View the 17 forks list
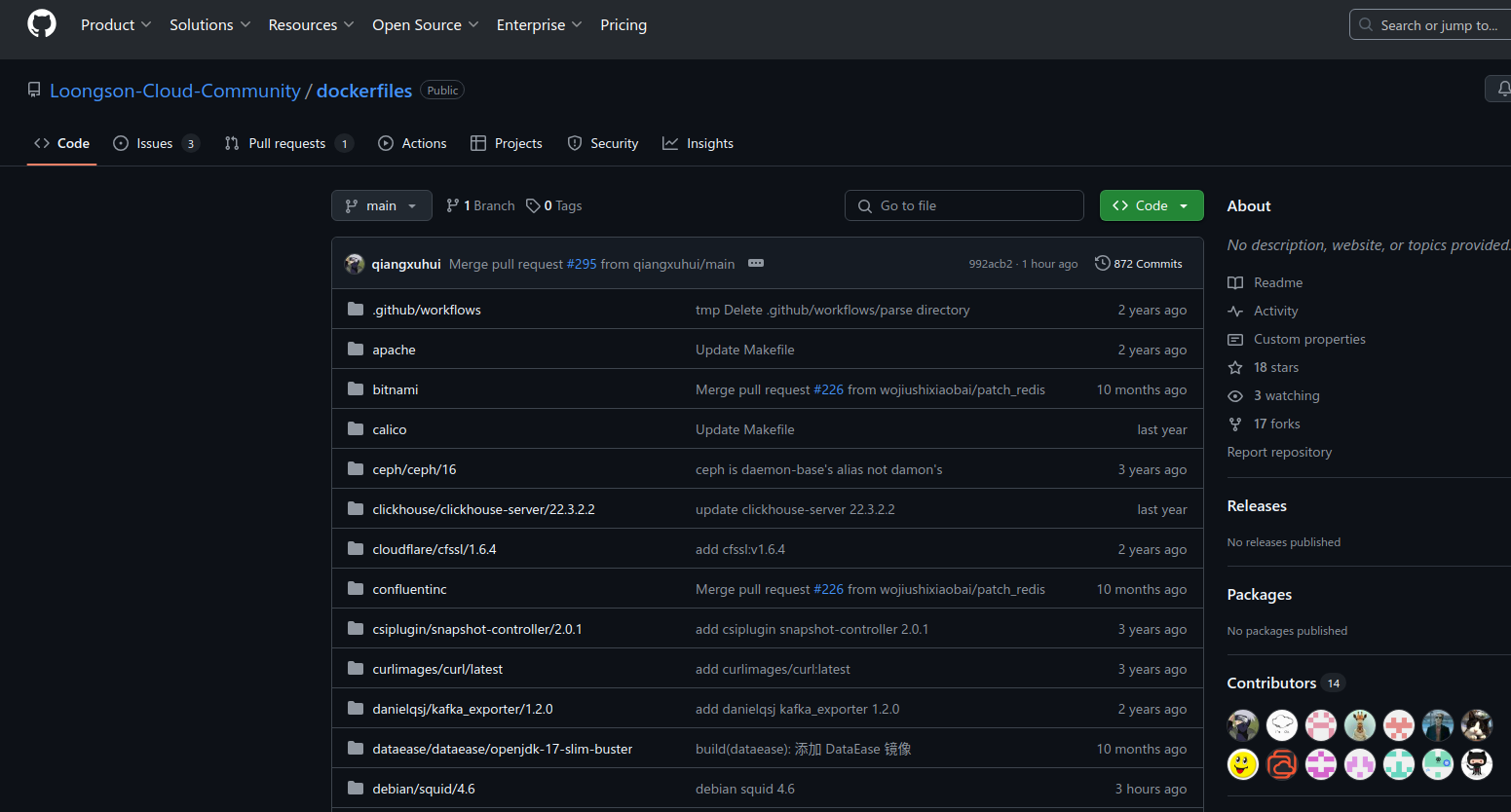Viewport: 1511px width, 812px height. coord(1265,424)
